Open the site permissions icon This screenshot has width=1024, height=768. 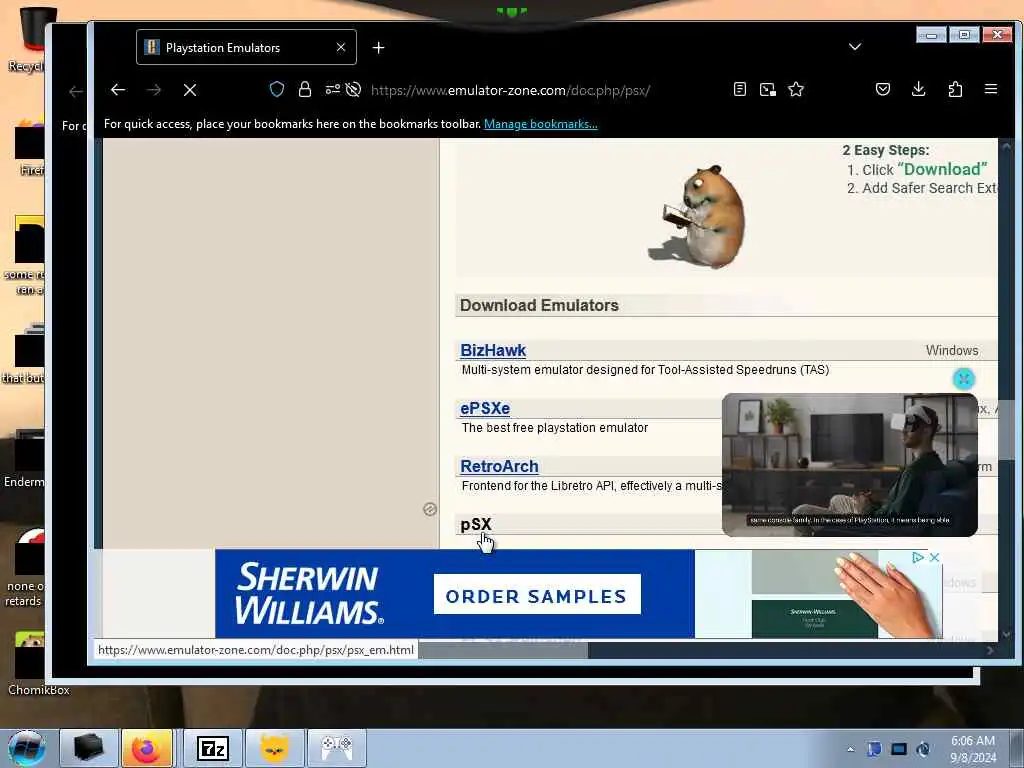click(332, 89)
